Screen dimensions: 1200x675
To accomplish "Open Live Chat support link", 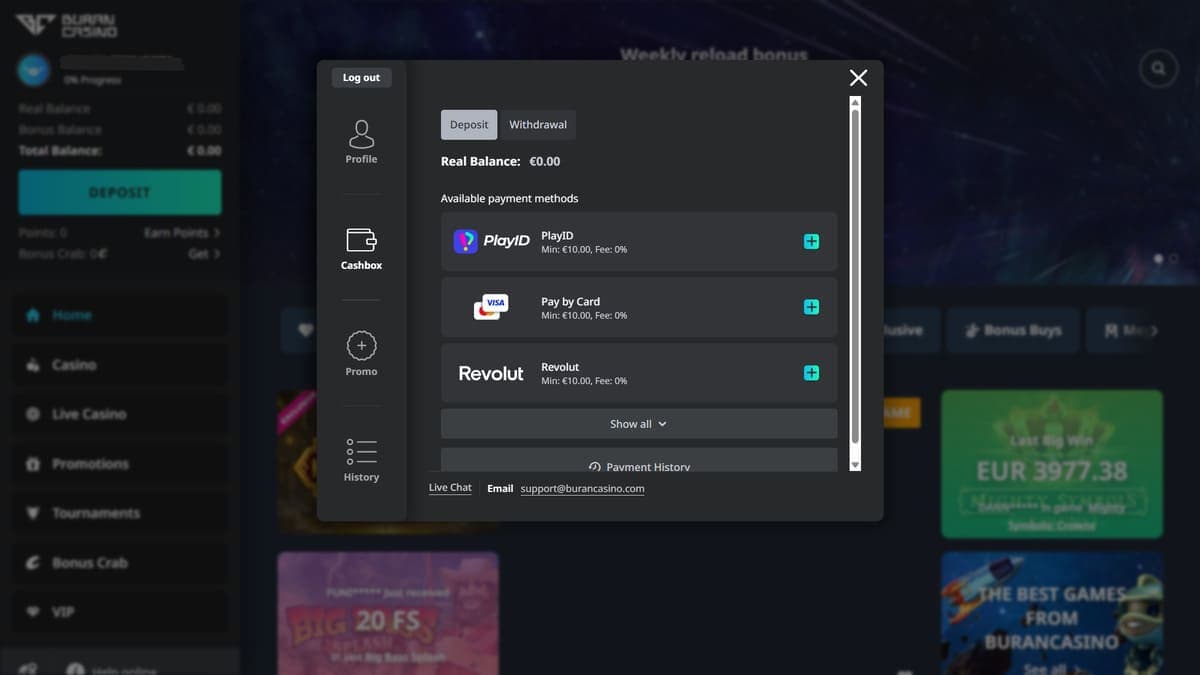I will pos(450,488).
